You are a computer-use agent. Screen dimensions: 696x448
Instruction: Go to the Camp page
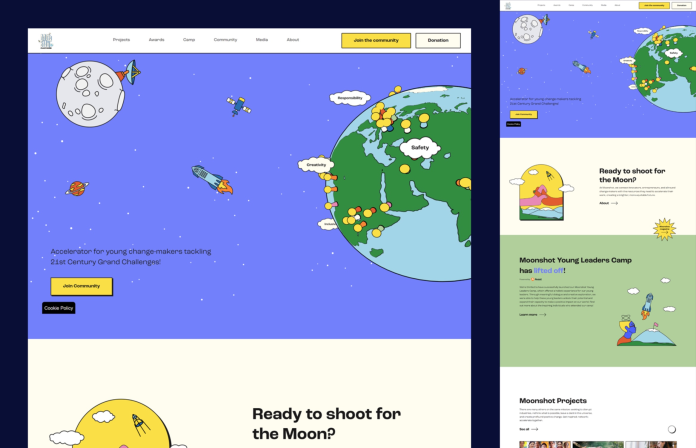pyautogui.click(x=189, y=40)
